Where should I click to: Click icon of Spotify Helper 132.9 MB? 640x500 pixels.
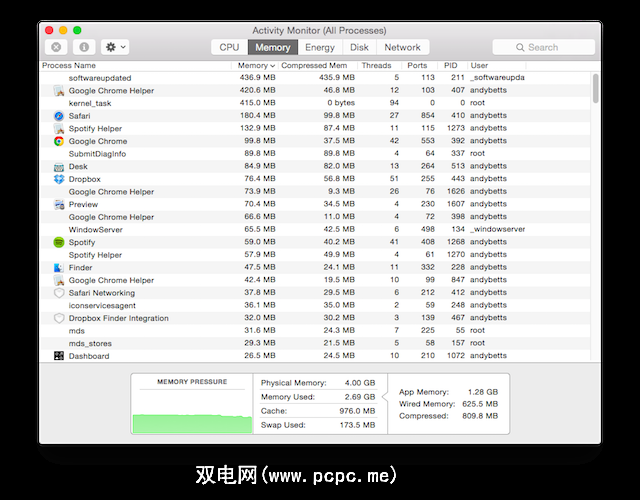coord(59,129)
